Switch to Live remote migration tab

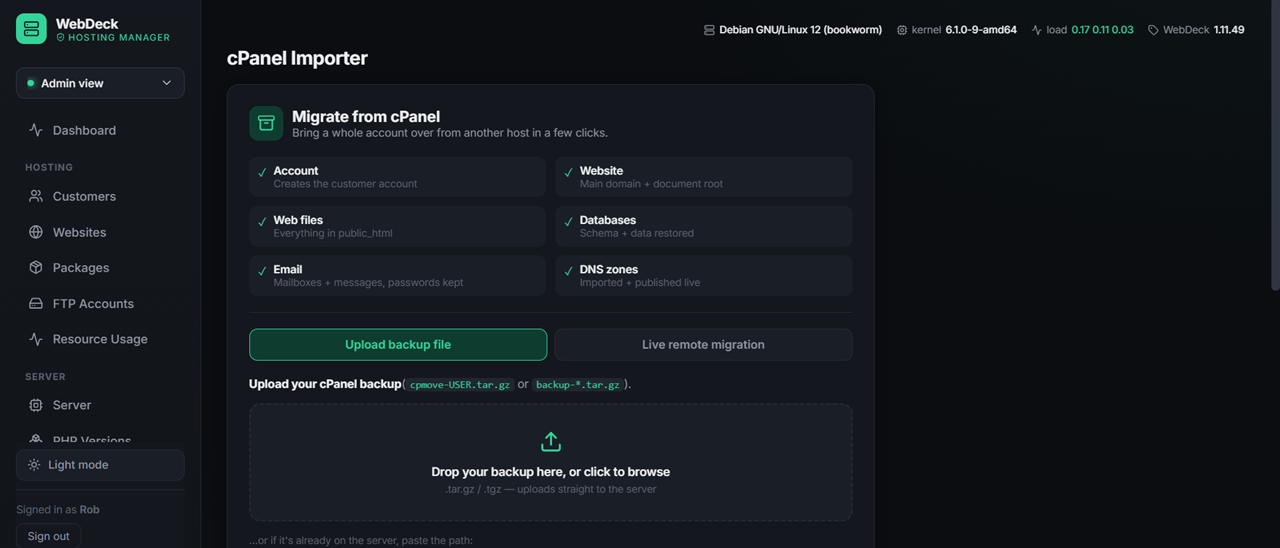703,344
